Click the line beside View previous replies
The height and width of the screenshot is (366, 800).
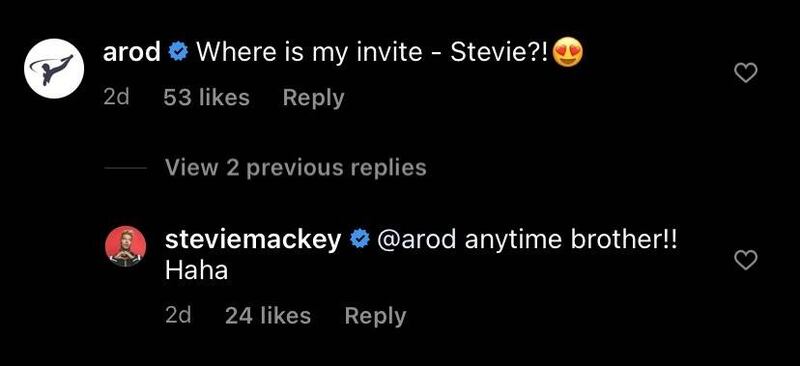tap(125, 168)
